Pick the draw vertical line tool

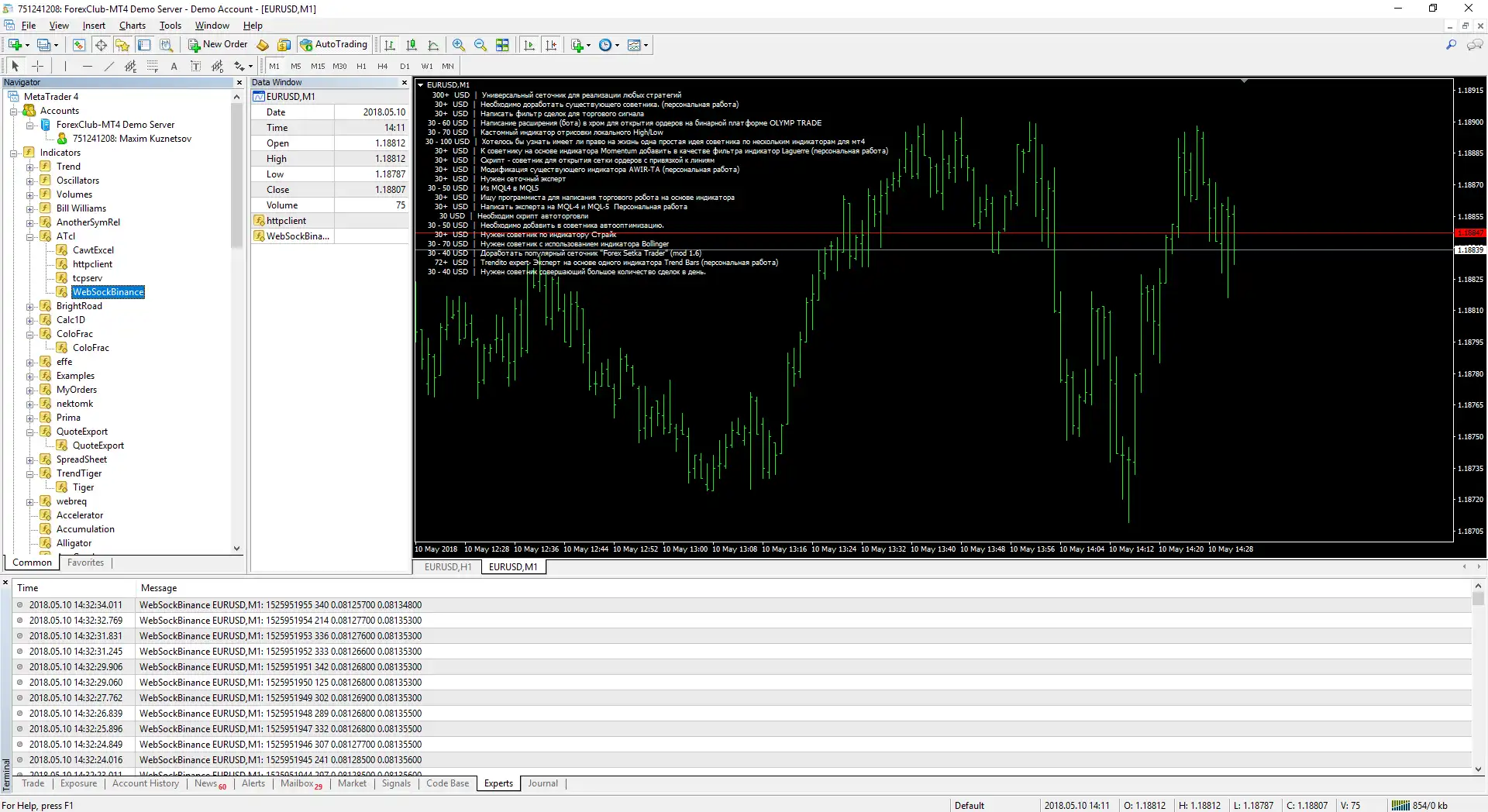pos(66,67)
